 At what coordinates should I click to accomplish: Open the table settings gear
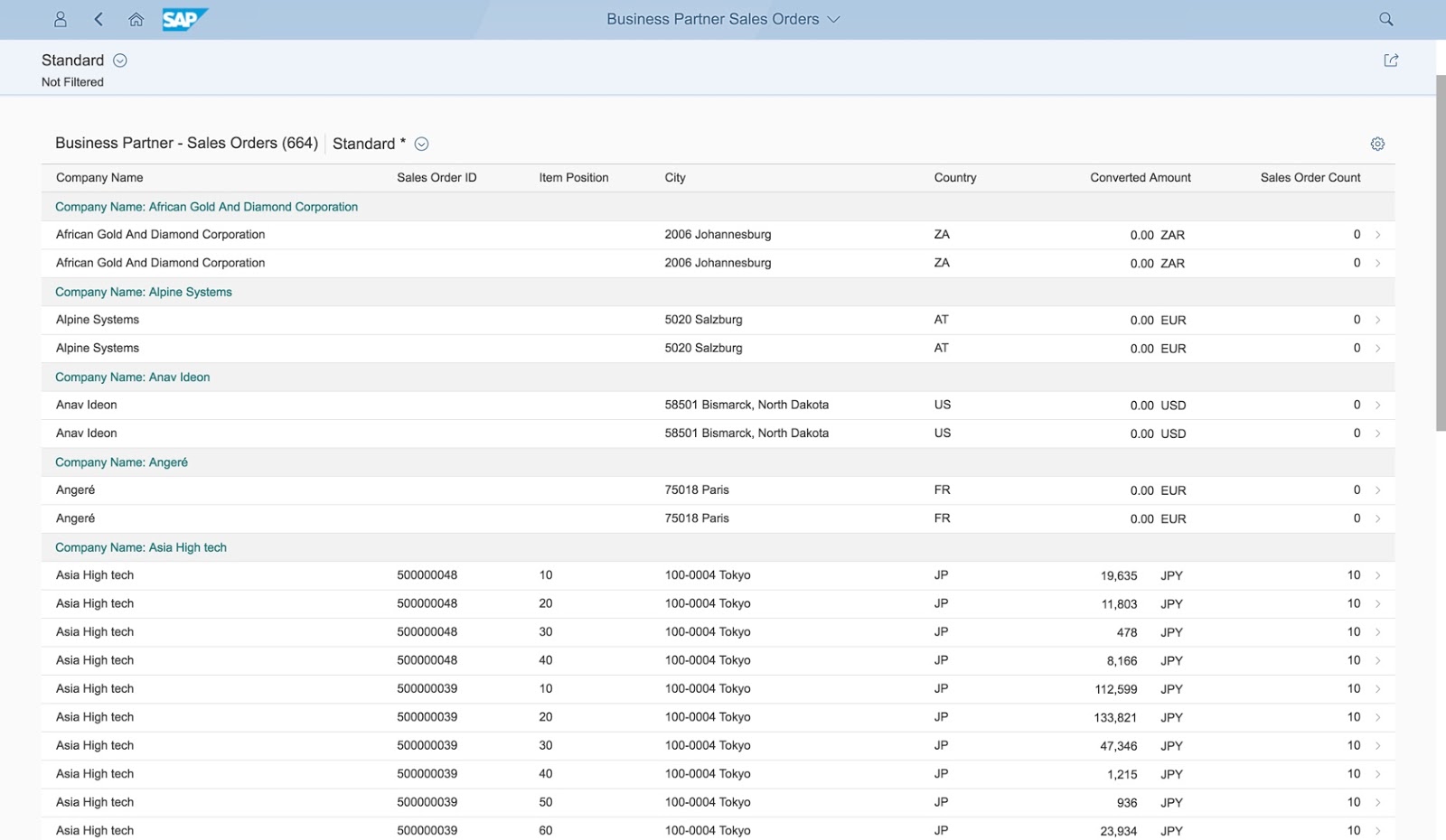tap(1376, 143)
